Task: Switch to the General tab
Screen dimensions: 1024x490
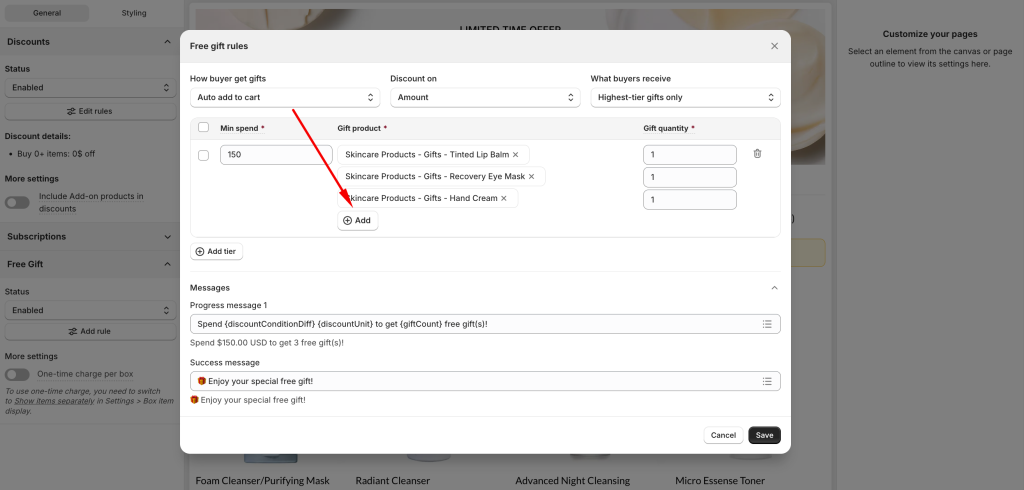Action: click(x=46, y=13)
